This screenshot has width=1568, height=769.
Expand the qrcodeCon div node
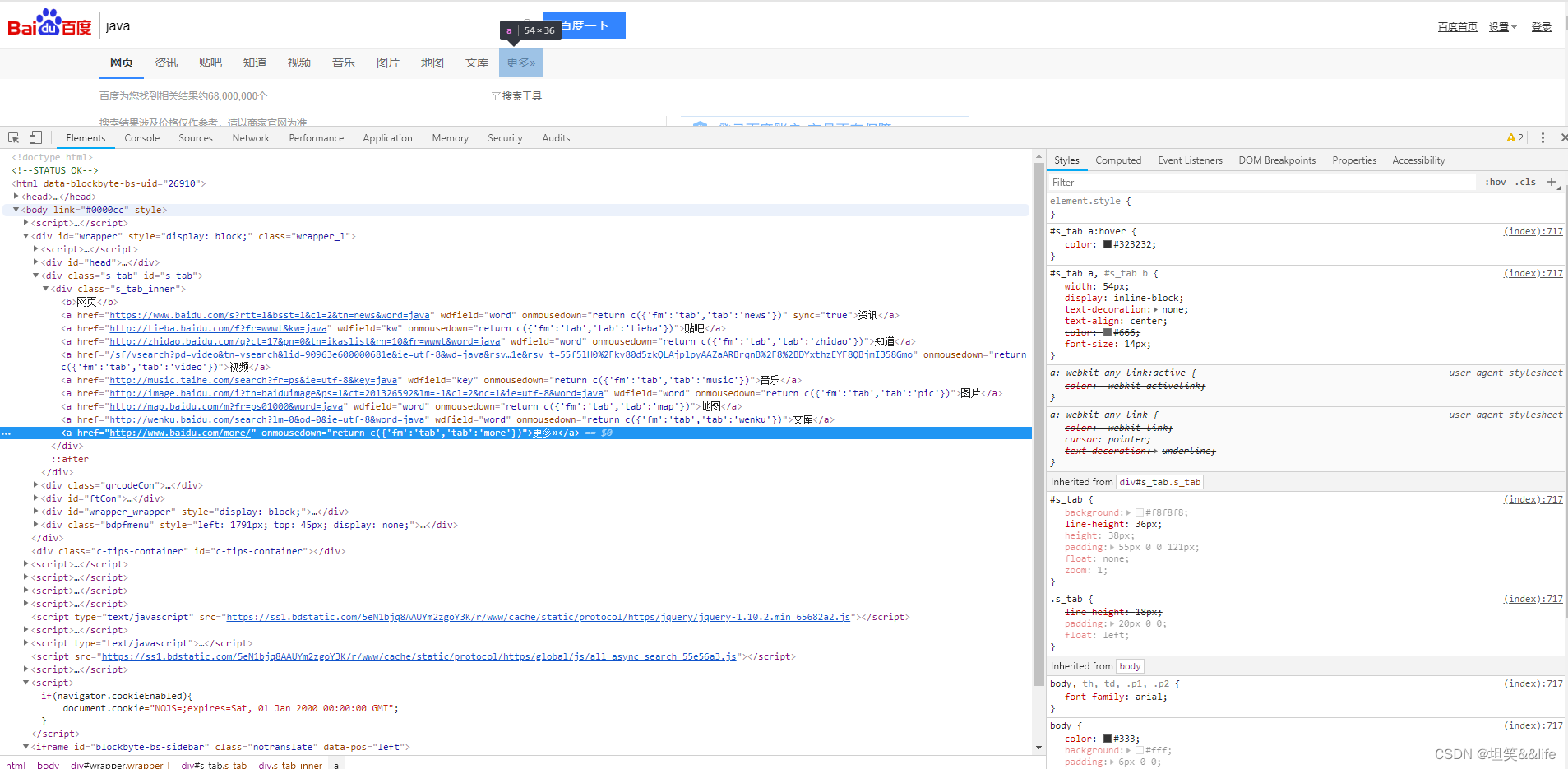click(x=36, y=485)
